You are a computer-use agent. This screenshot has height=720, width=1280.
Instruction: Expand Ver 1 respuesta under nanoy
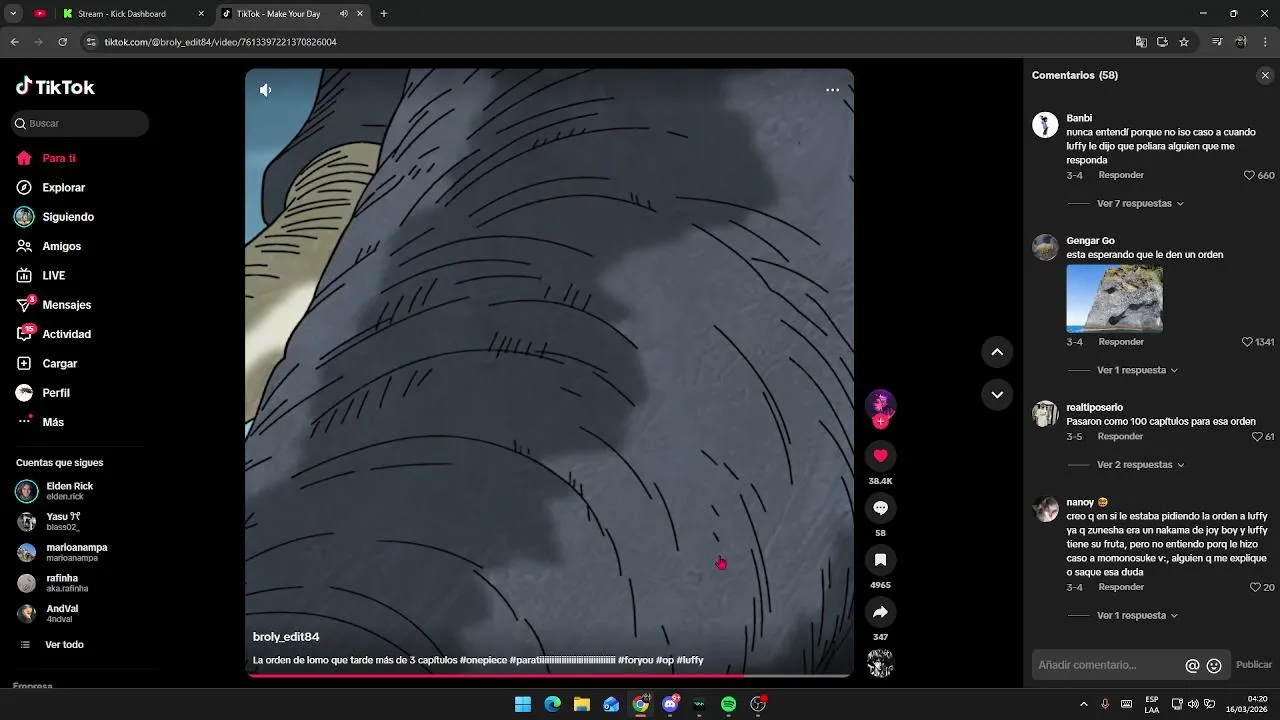[1137, 616]
